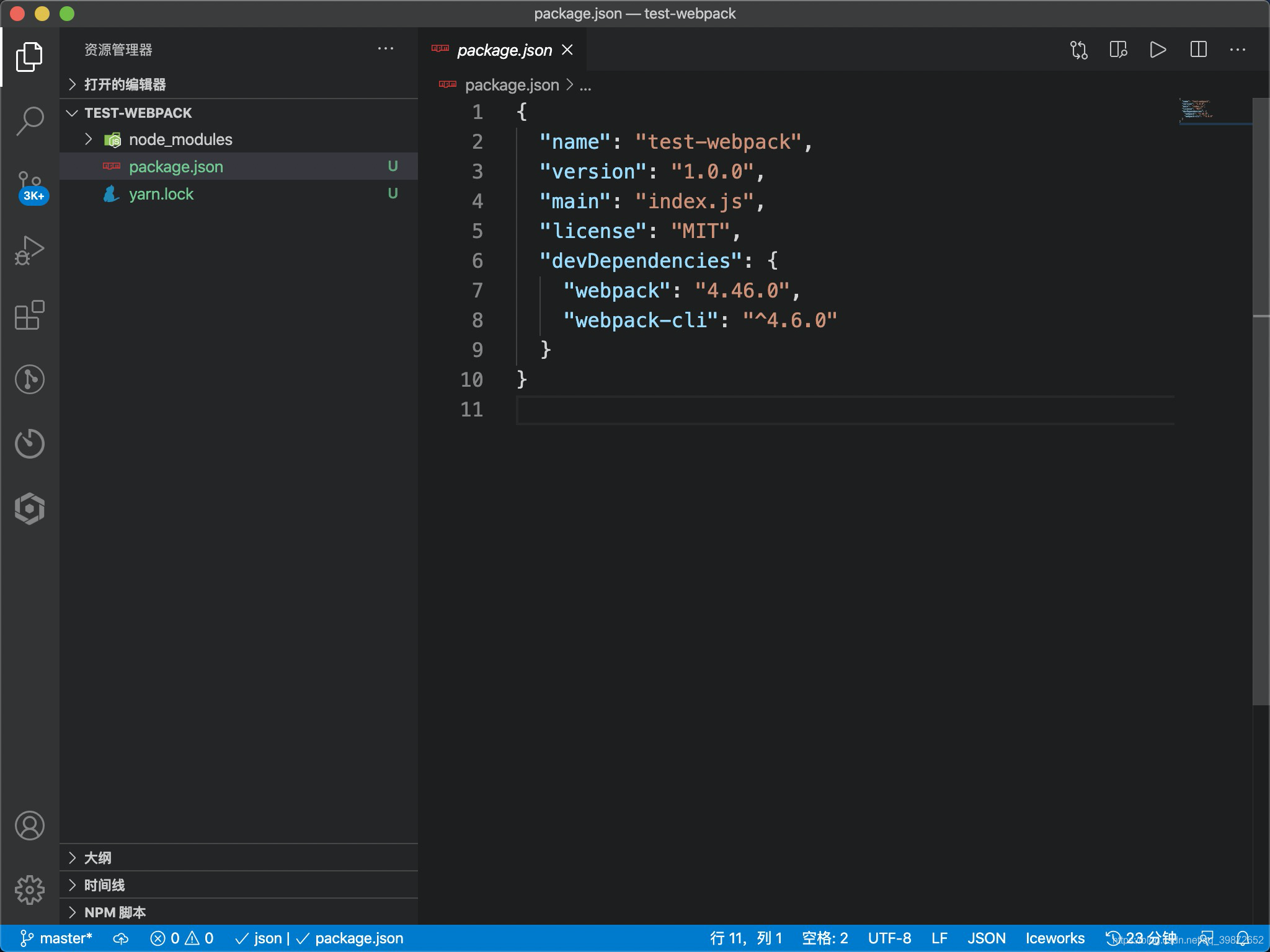
Task: Click the feedback icon in status bar
Action: (x=1206, y=938)
